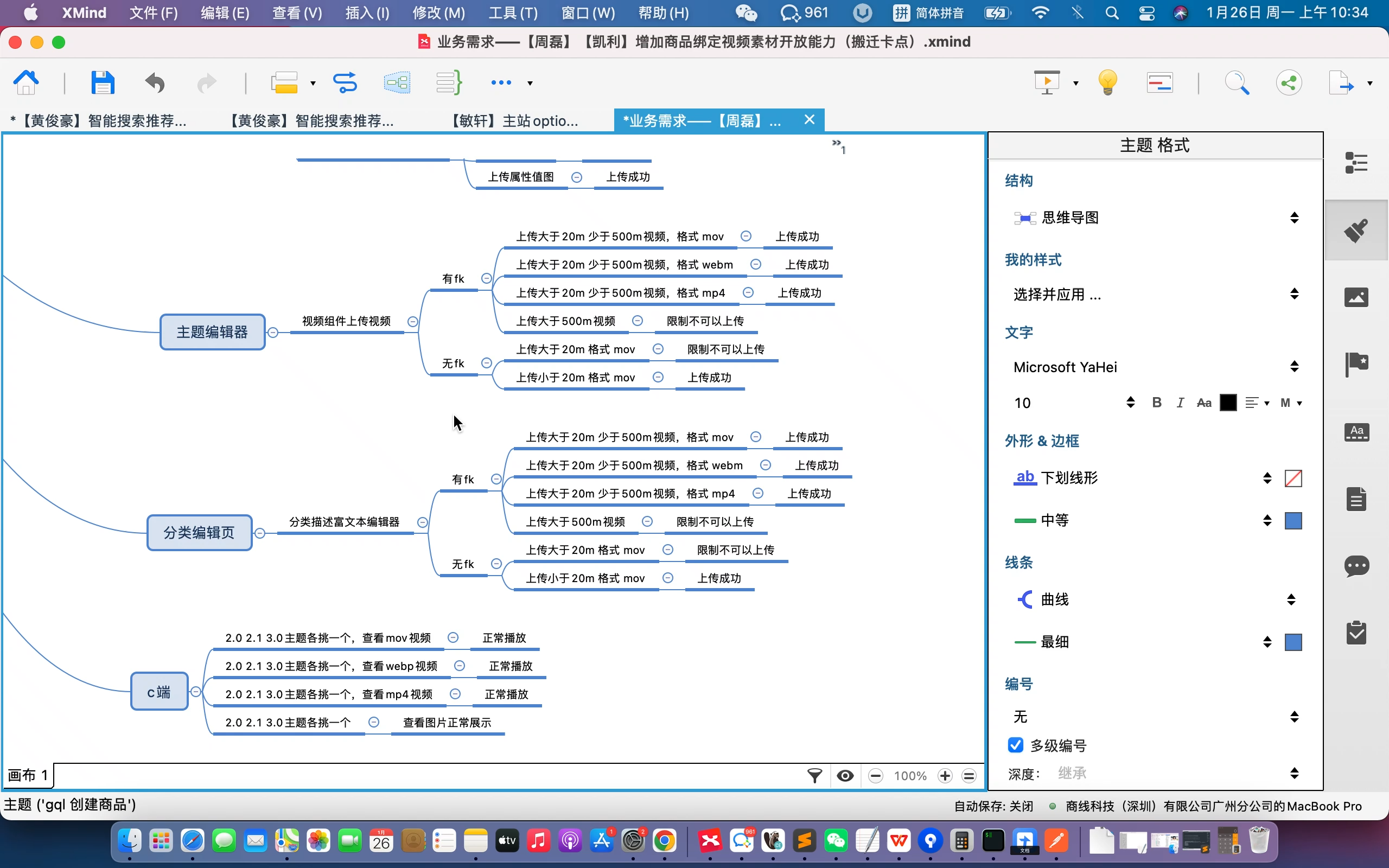Open the 最细 line width dropdown
This screenshot has height=868, width=1389.
tap(1142, 642)
